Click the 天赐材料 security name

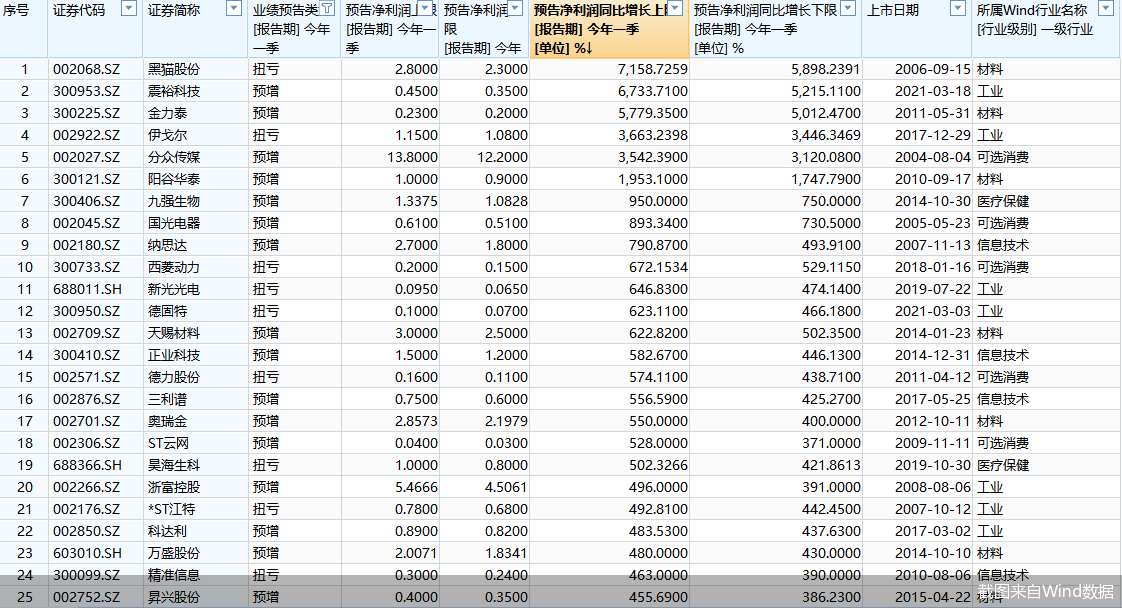174,333
